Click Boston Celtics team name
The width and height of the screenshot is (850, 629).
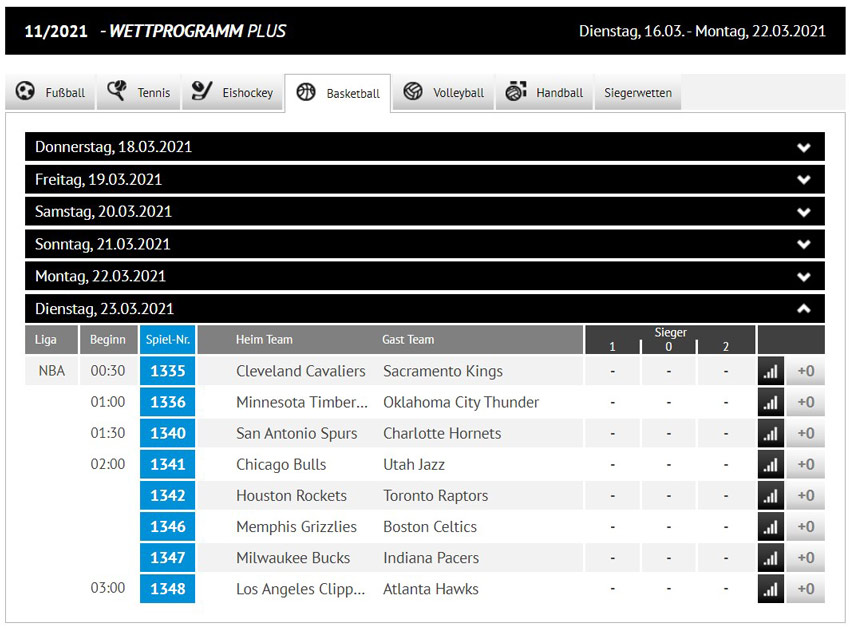[430, 527]
